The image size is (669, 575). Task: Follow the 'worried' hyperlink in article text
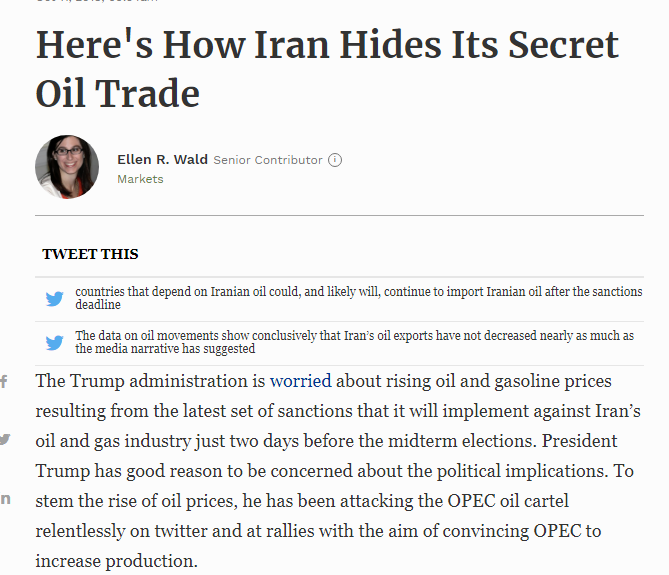point(300,381)
